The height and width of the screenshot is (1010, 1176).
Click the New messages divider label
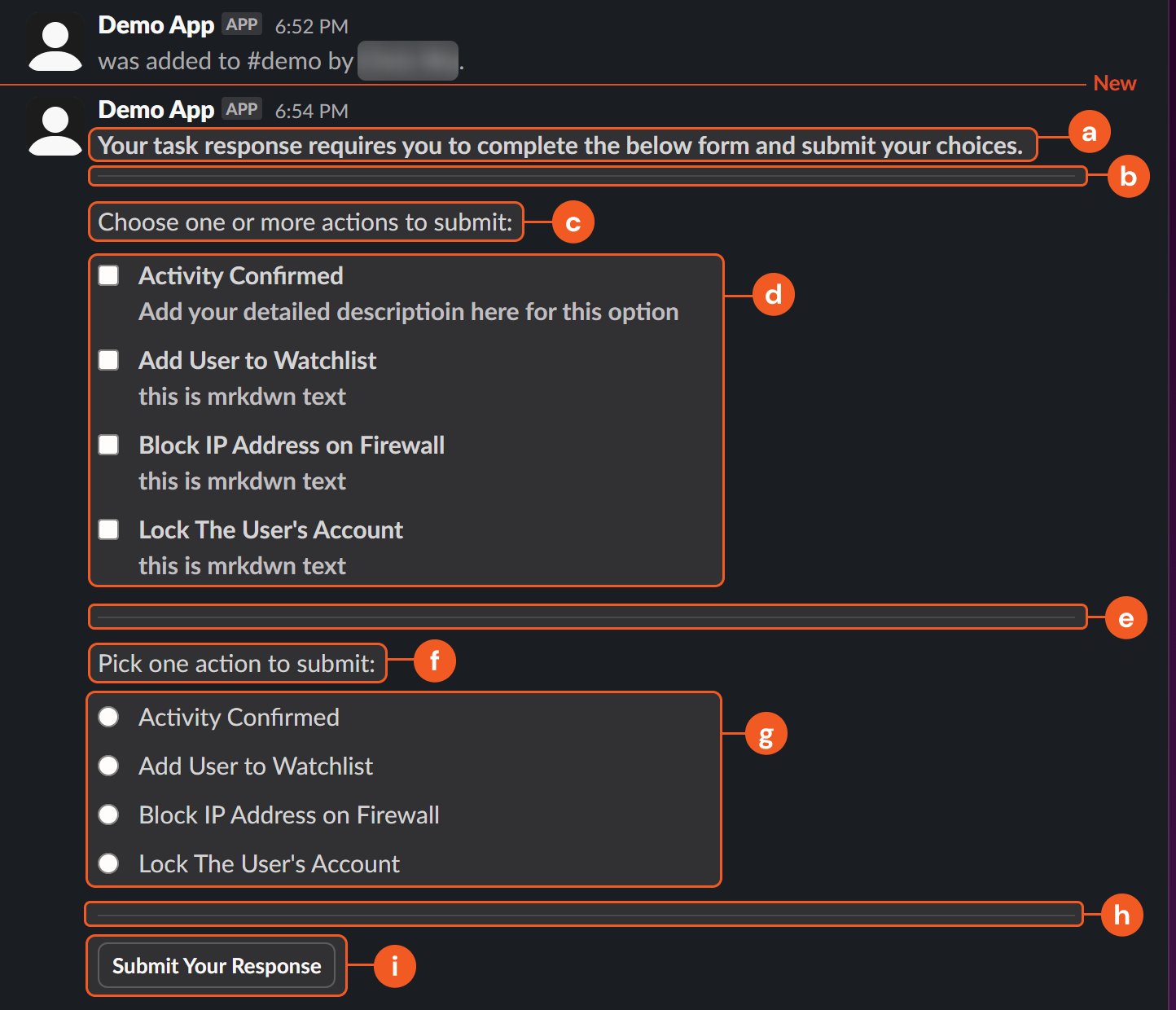coord(1114,83)
